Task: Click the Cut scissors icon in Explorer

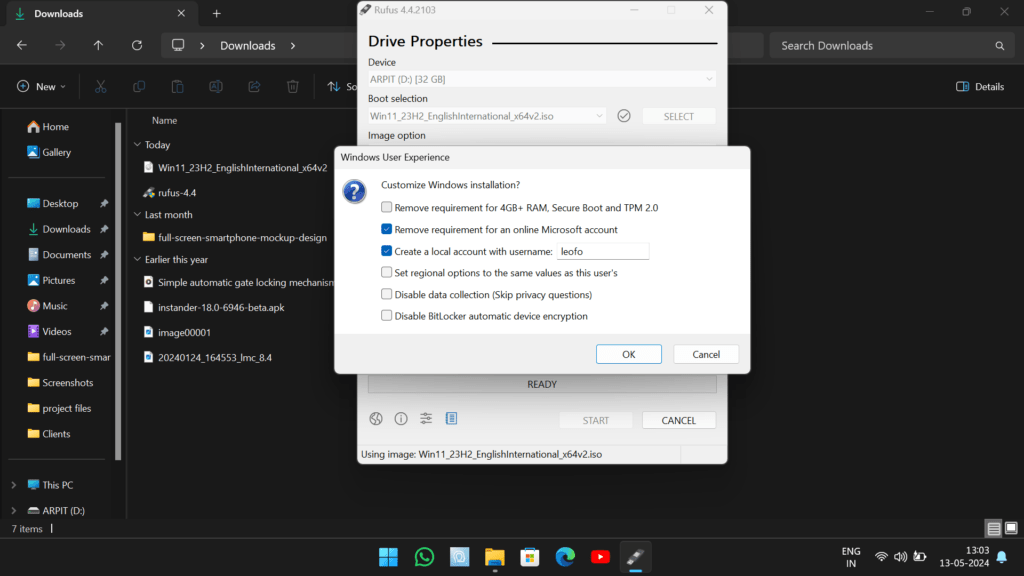Action: click(100, 86)
